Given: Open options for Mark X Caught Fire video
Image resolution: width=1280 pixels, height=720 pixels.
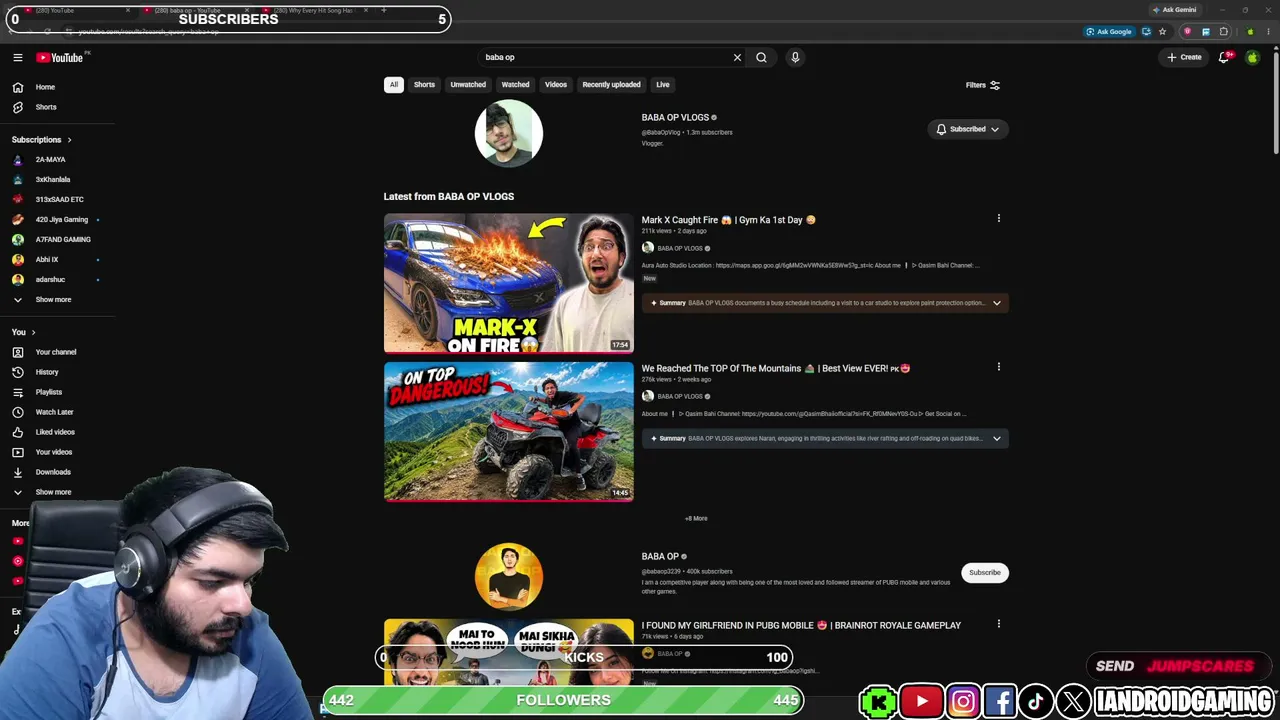Looking at the screenshot, I should pyautogui.click(x=998, y=218).
